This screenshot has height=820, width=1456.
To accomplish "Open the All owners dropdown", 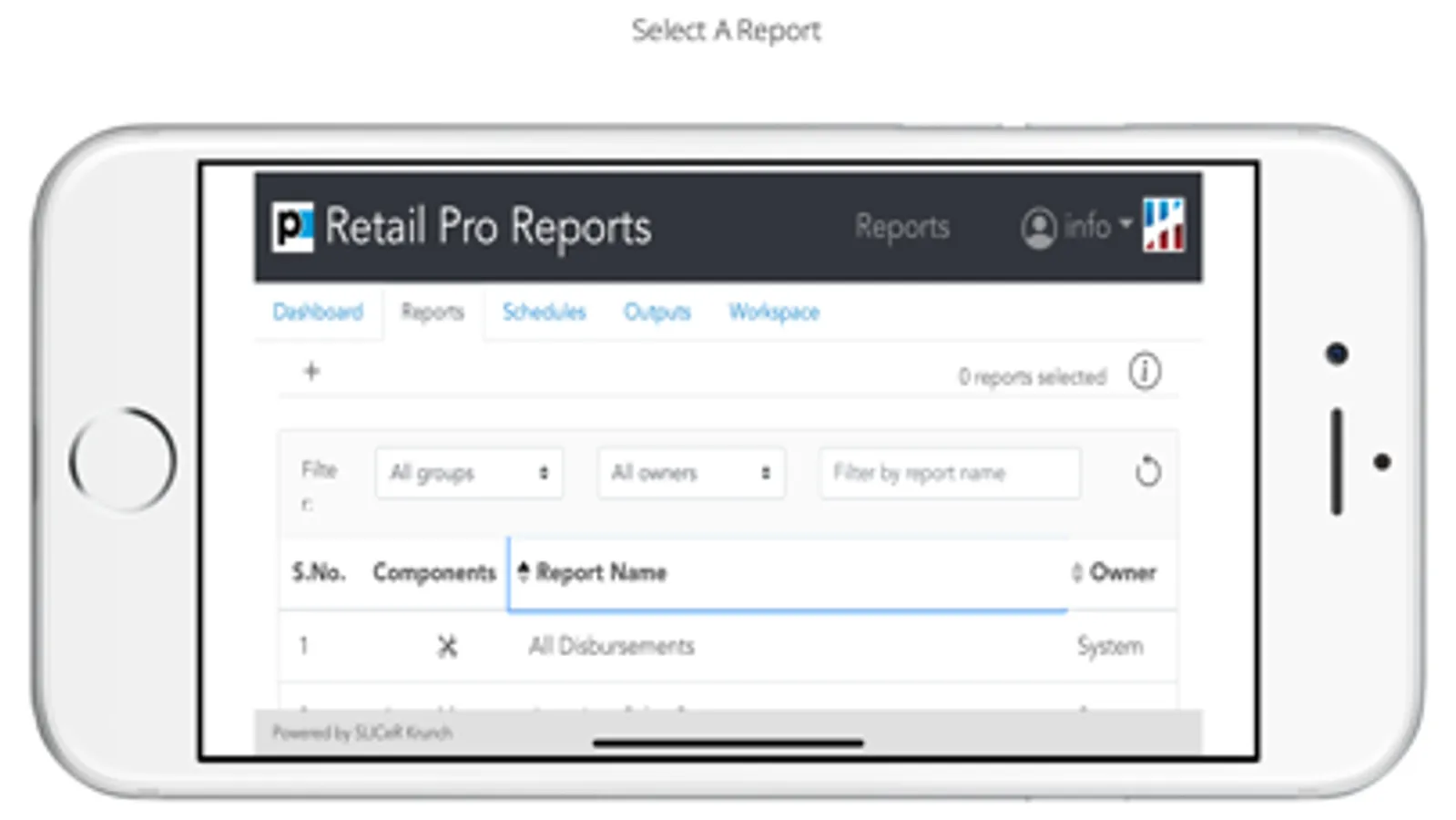I will point(691,473).
